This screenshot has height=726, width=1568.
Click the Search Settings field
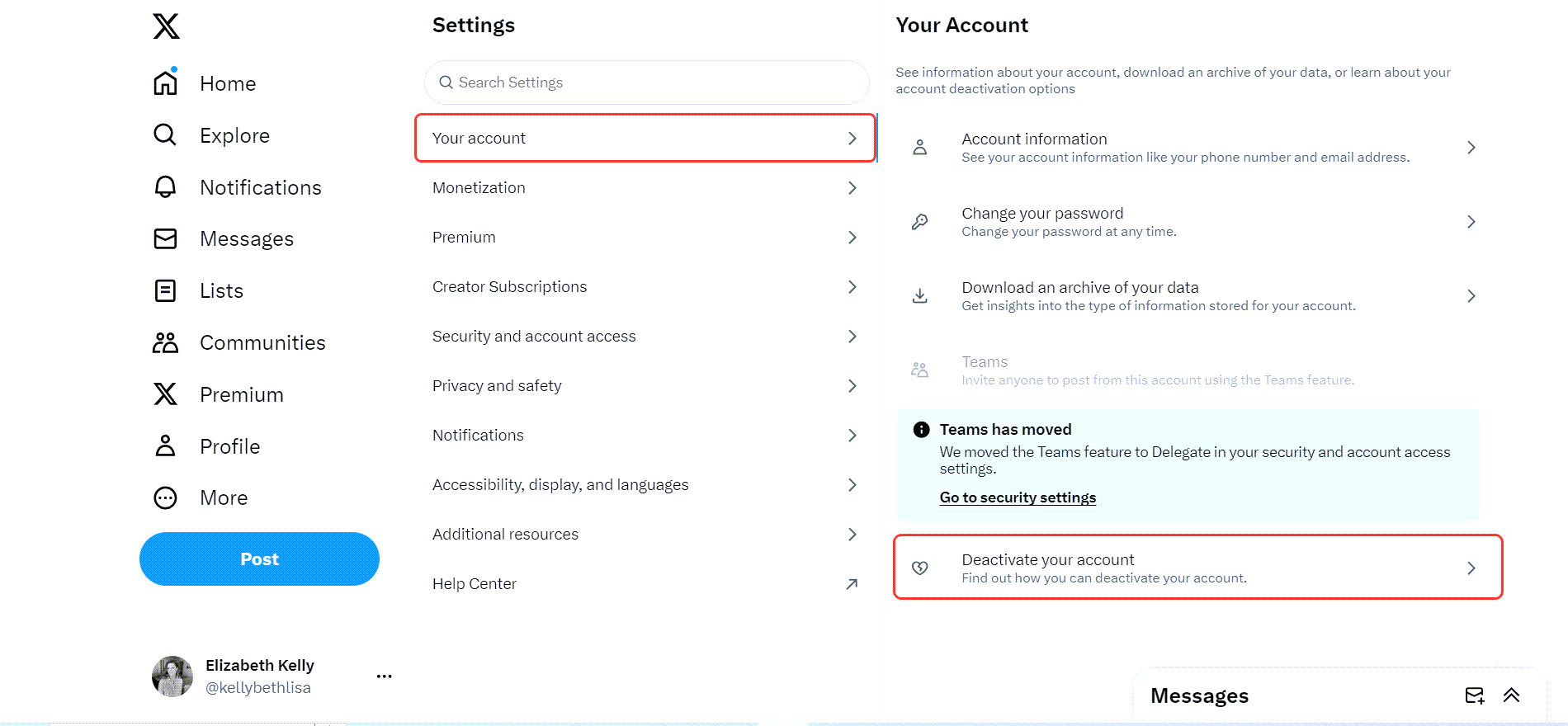click(x=647, y=82)
